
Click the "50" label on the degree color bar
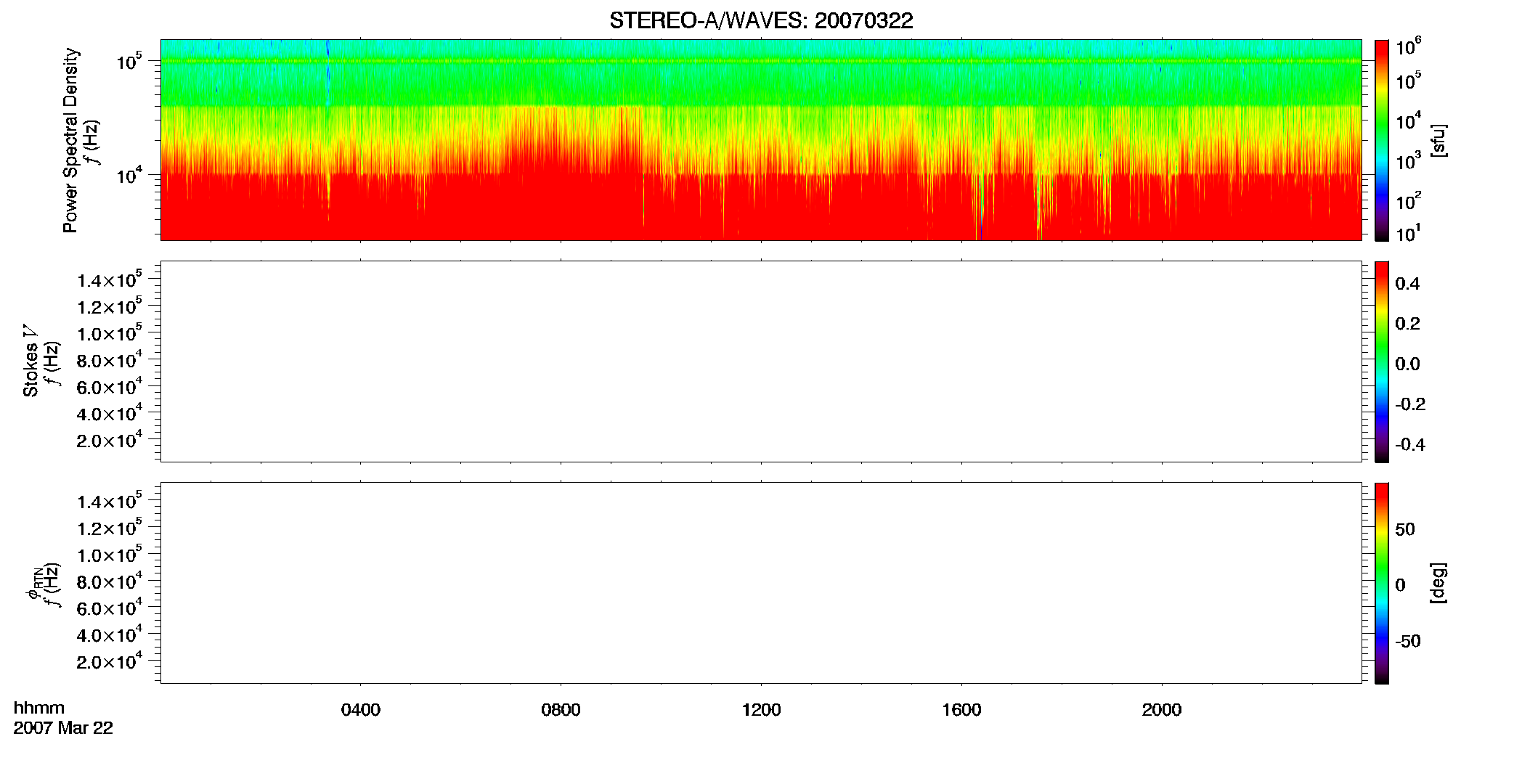click(1405, 529)
